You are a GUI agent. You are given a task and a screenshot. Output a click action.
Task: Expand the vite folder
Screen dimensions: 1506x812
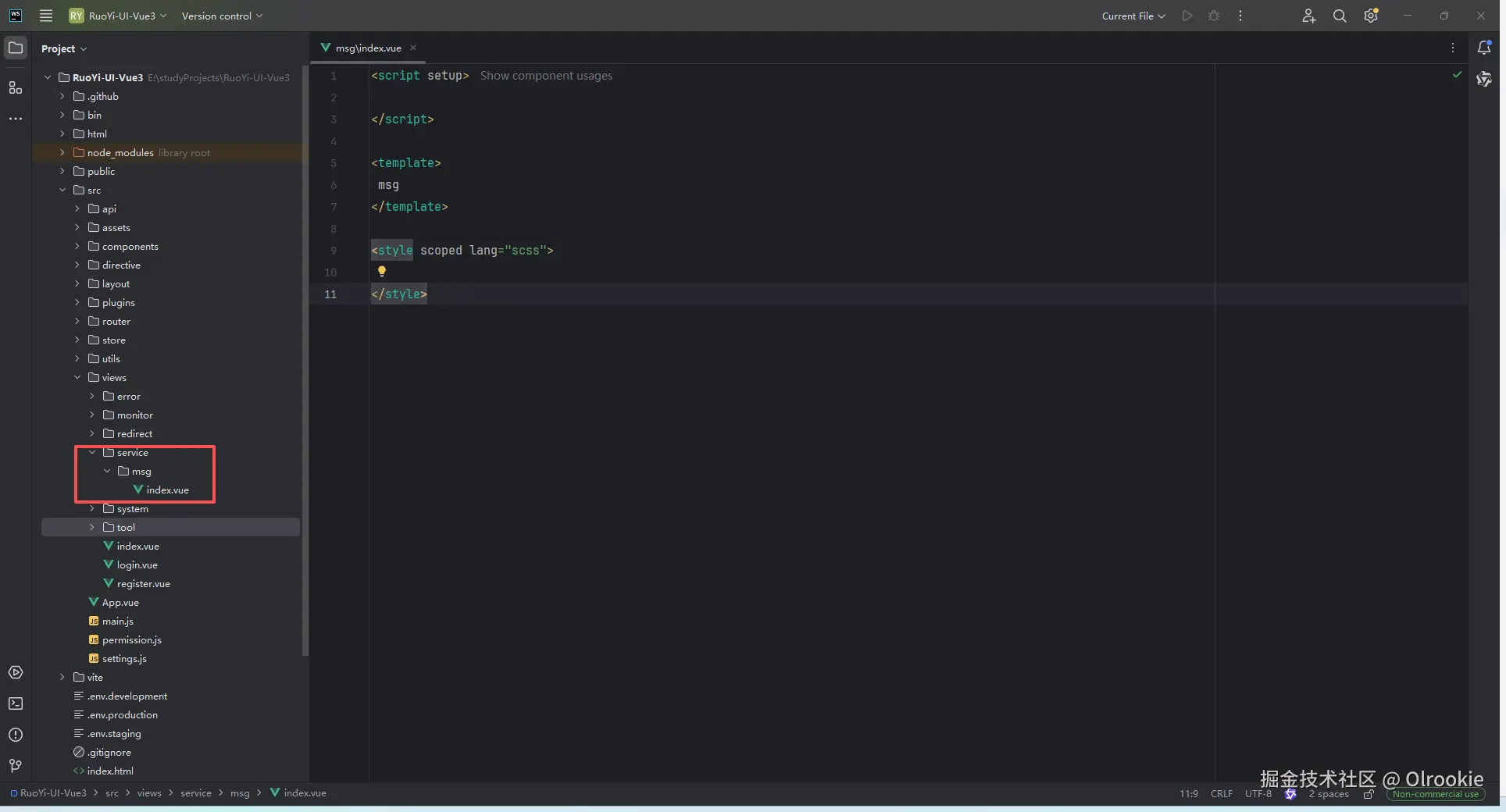click(62, 677)
